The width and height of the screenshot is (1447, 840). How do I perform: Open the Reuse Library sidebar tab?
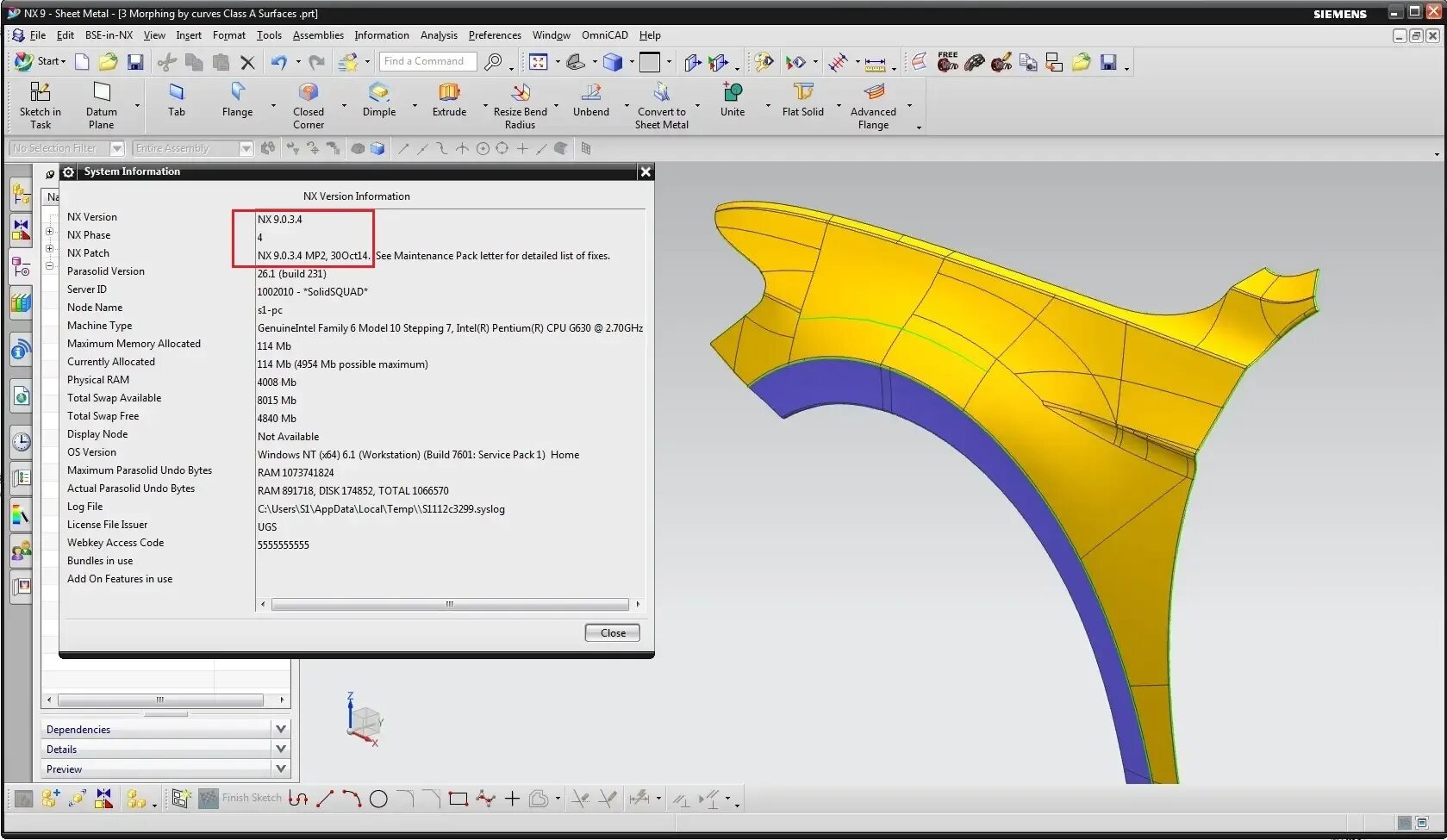(22, 302)
